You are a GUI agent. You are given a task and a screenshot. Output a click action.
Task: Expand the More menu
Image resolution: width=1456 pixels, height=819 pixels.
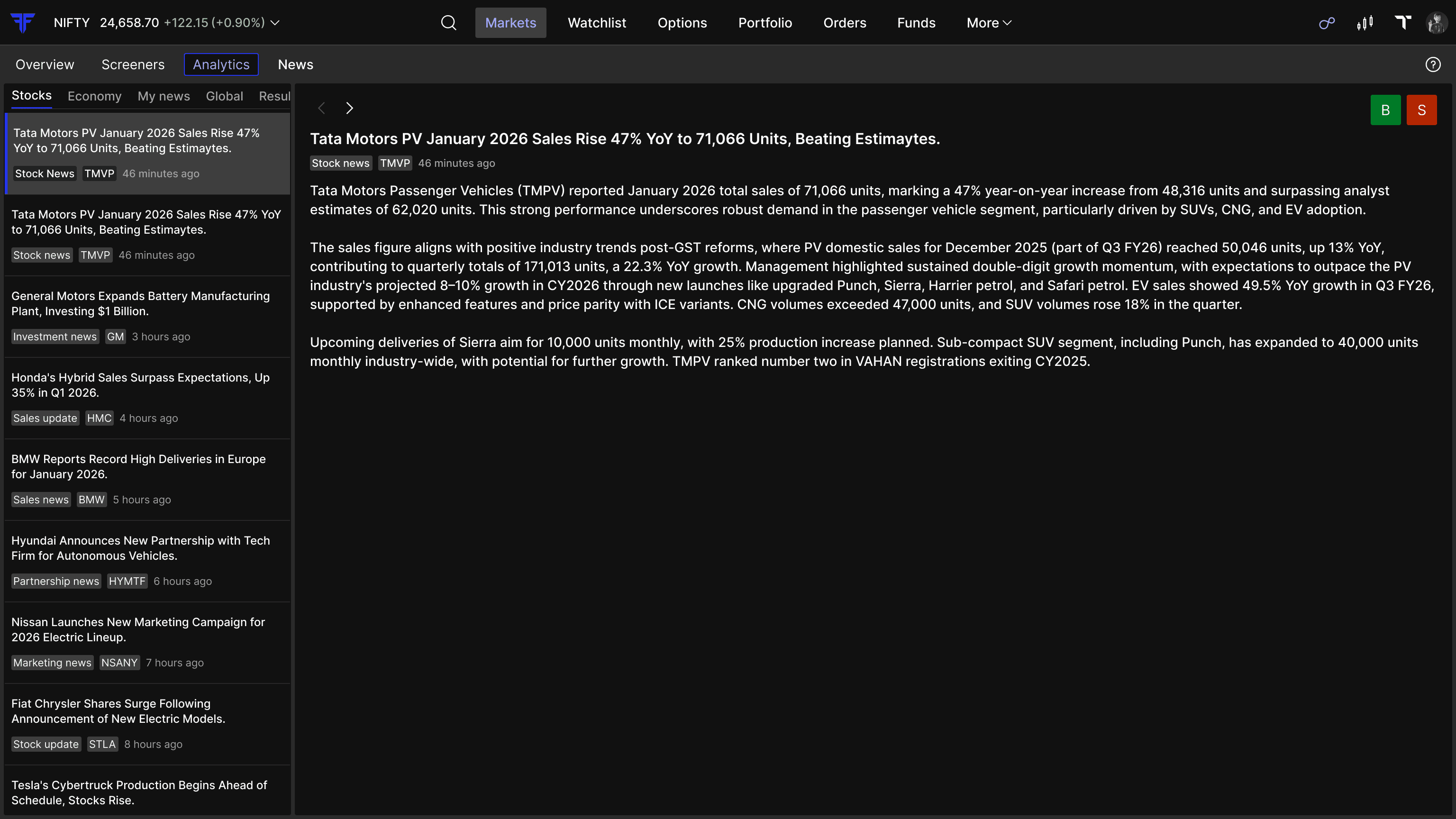click(989, 23)
